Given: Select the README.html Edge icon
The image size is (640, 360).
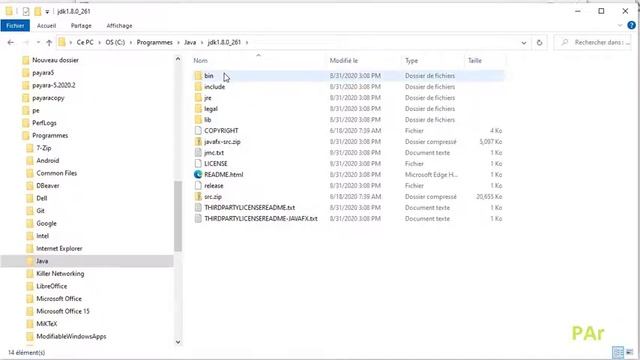Looking at the screenshot, I should (198, 175).
